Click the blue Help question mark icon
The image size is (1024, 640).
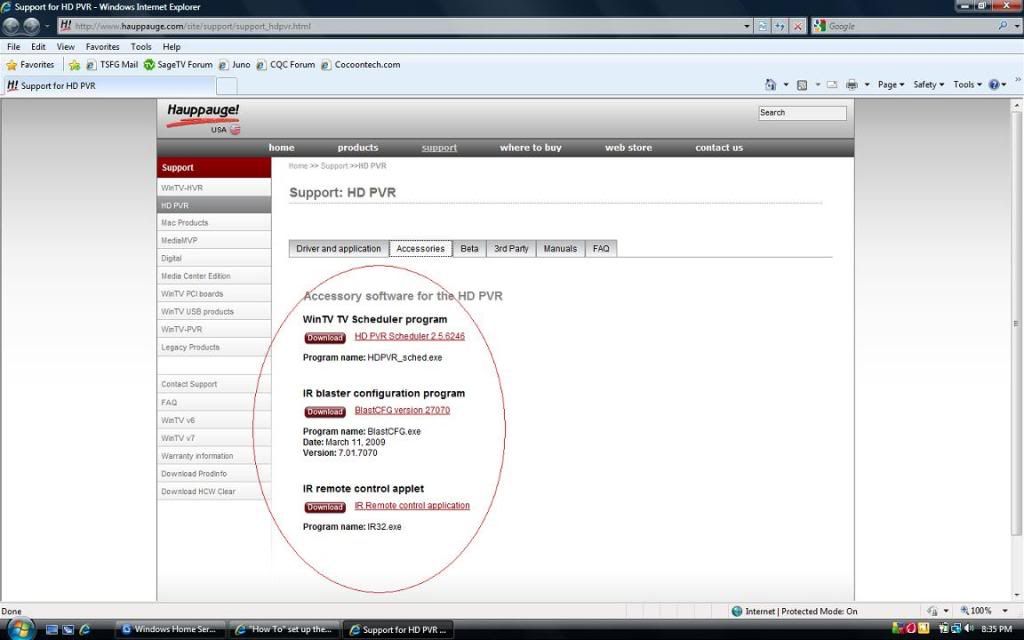pos(994,85)
